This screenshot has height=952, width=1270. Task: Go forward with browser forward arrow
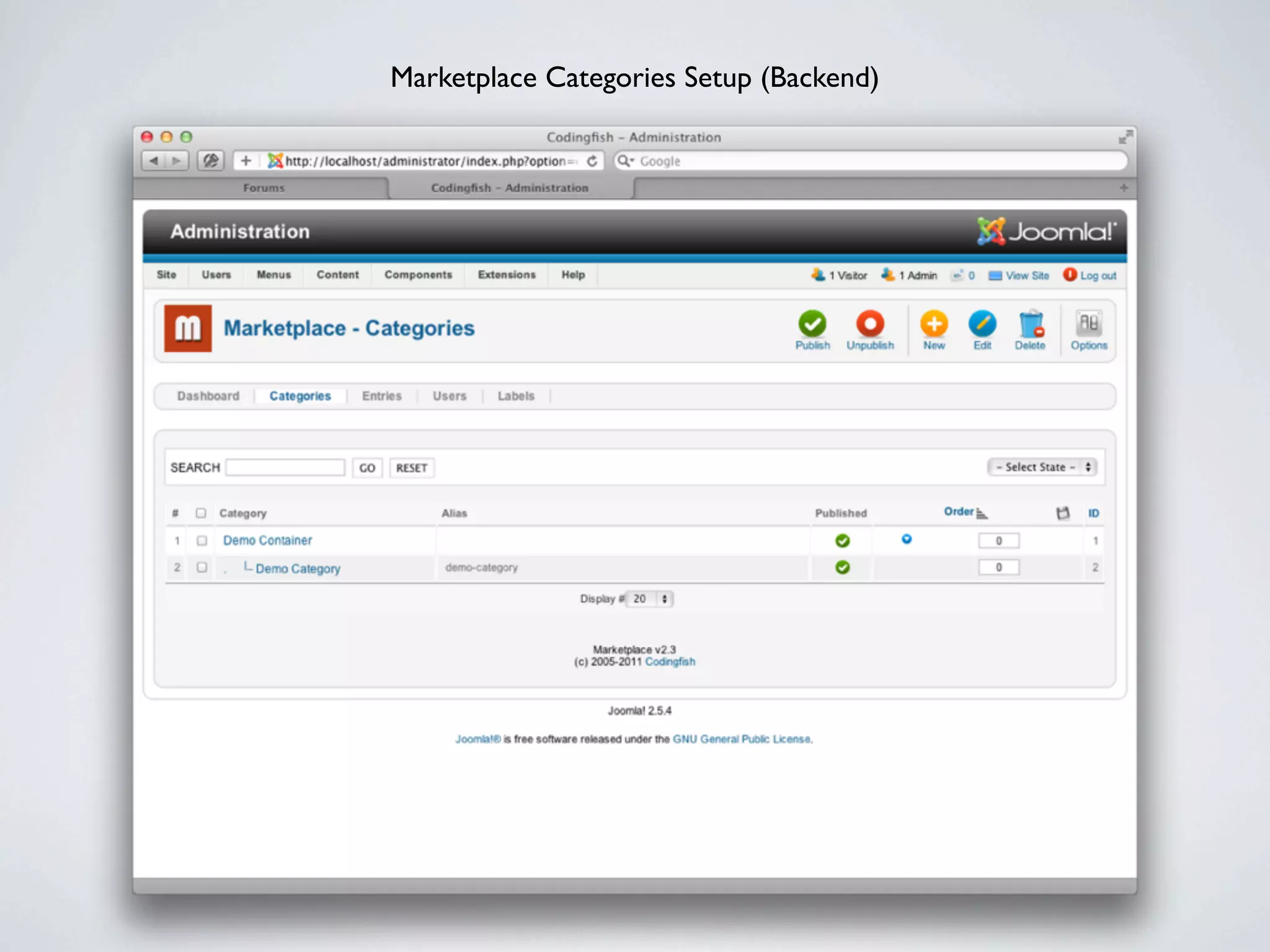pos(177,161)
